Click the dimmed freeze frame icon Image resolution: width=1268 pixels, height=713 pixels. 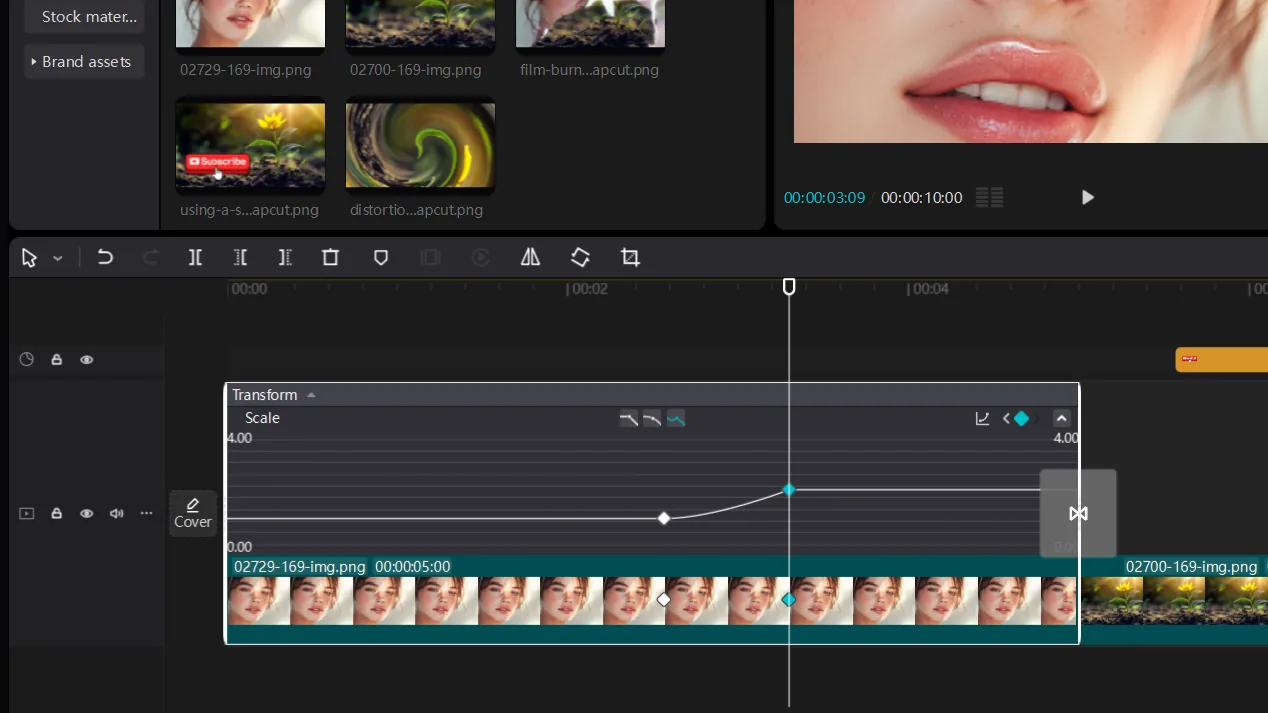tap(430, 257)
